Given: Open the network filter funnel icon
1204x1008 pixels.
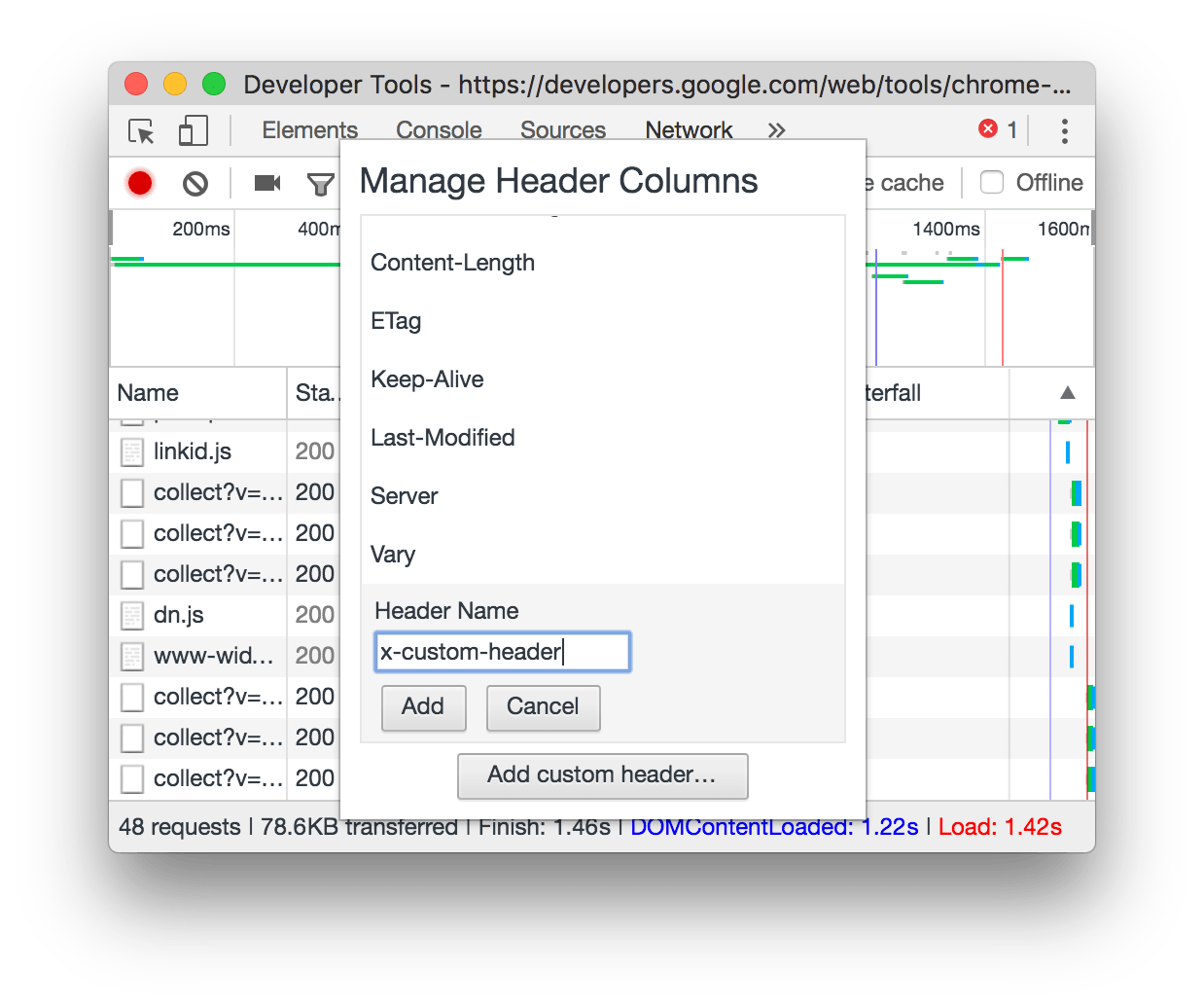Looking at the screenshot, I should (320, 183).
